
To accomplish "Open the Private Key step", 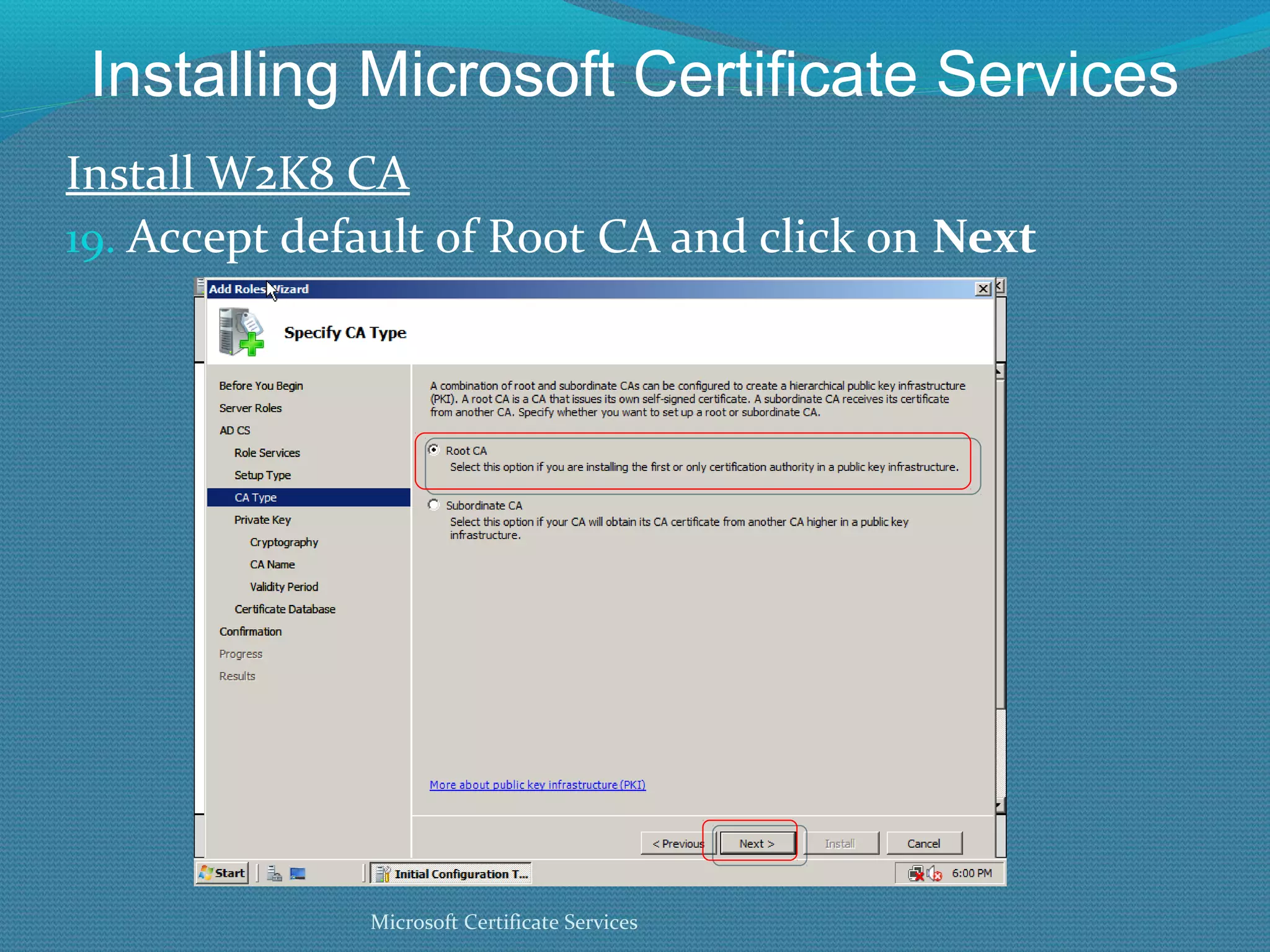I will [x=263, y=519].
